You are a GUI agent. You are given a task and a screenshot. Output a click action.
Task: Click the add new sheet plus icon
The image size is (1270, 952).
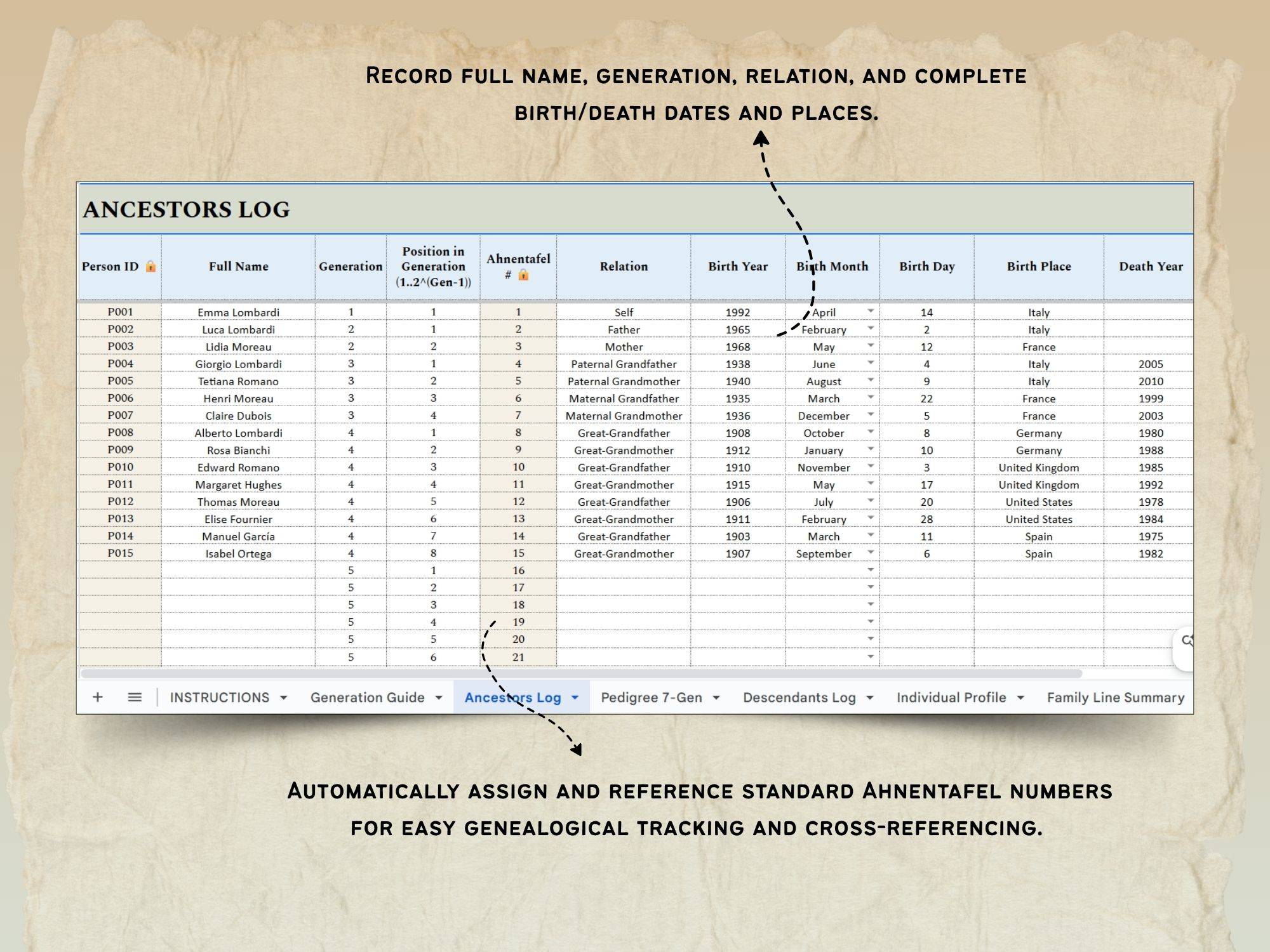coord(98,697)
